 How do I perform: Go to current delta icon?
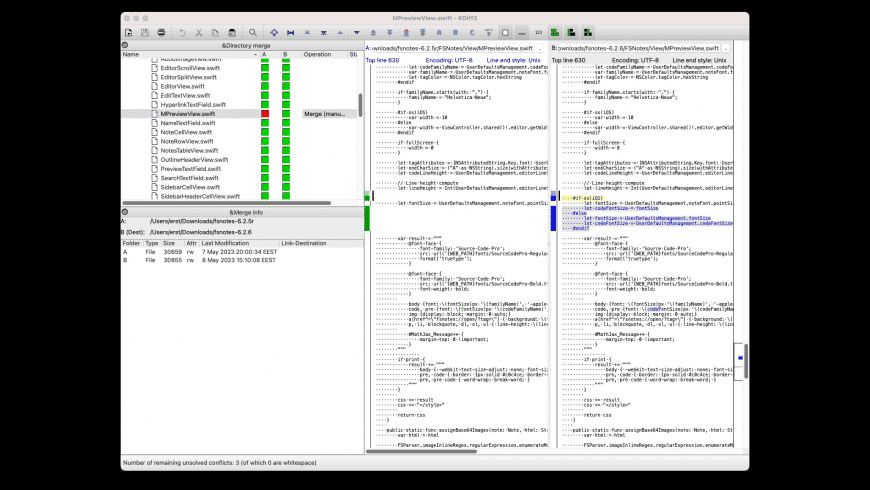pyautogui.click(x=274, y=33)
